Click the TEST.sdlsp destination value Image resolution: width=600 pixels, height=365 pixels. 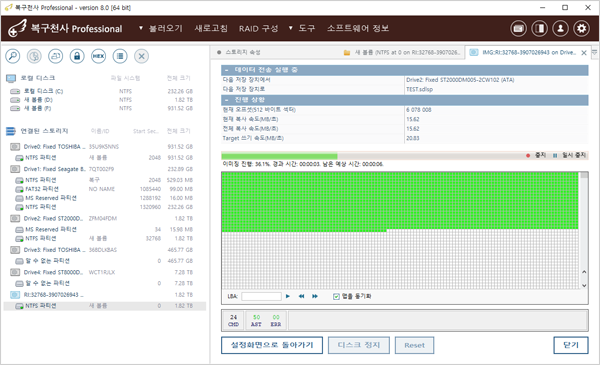tap(419, 90)
